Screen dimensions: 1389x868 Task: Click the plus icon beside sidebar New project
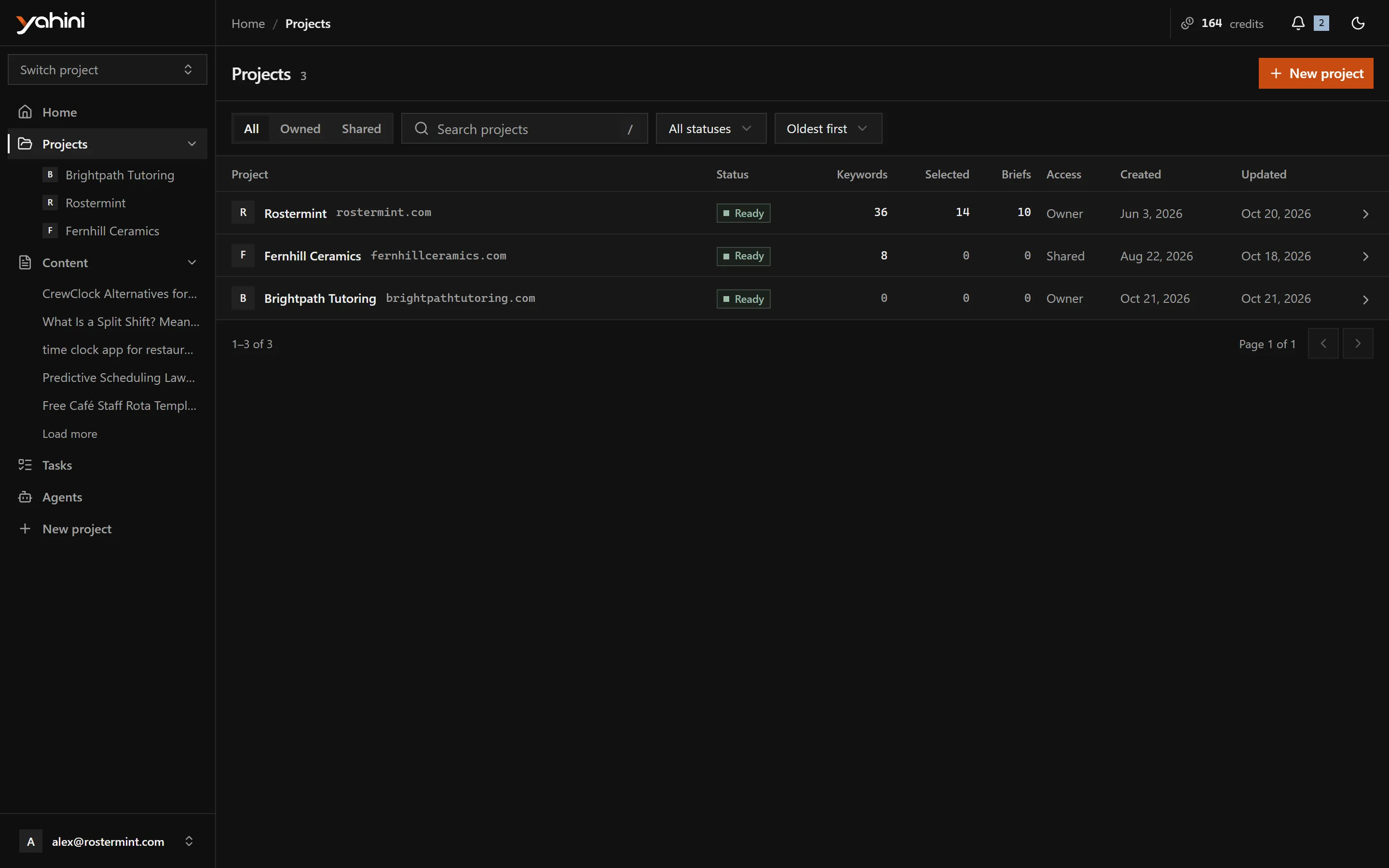point(25,529)
